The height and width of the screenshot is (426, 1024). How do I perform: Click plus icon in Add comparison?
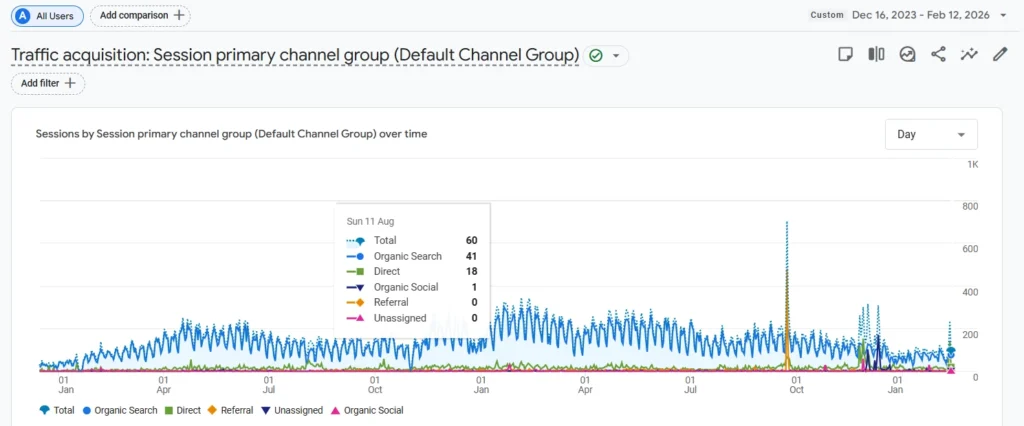coord(178,15)
